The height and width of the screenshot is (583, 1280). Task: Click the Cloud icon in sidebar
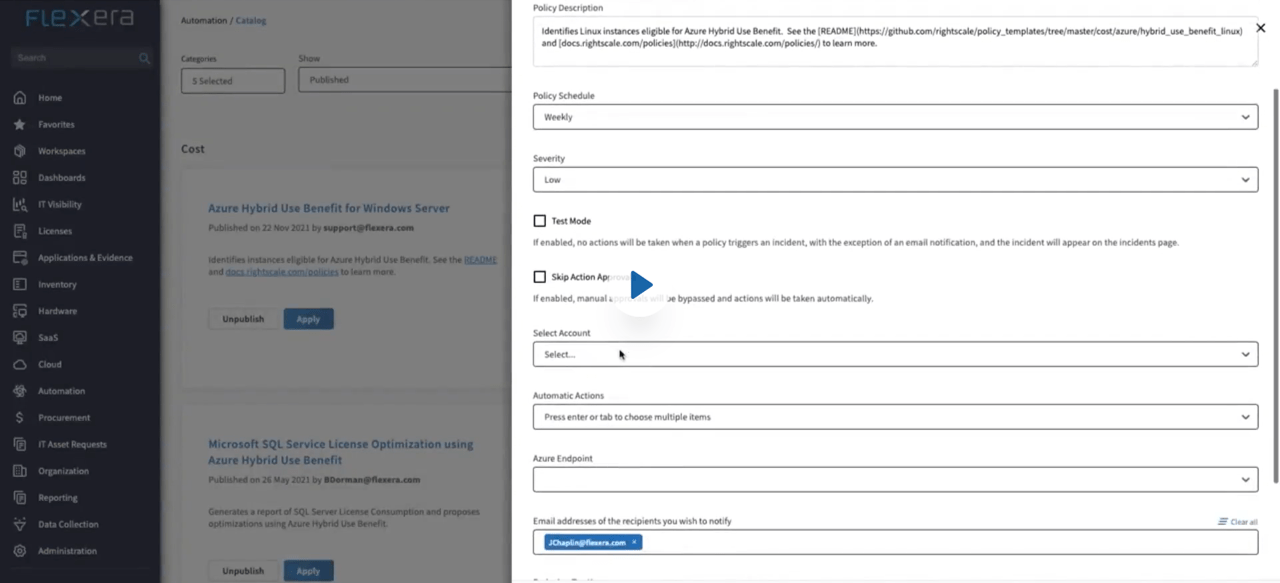click(20, 365)
